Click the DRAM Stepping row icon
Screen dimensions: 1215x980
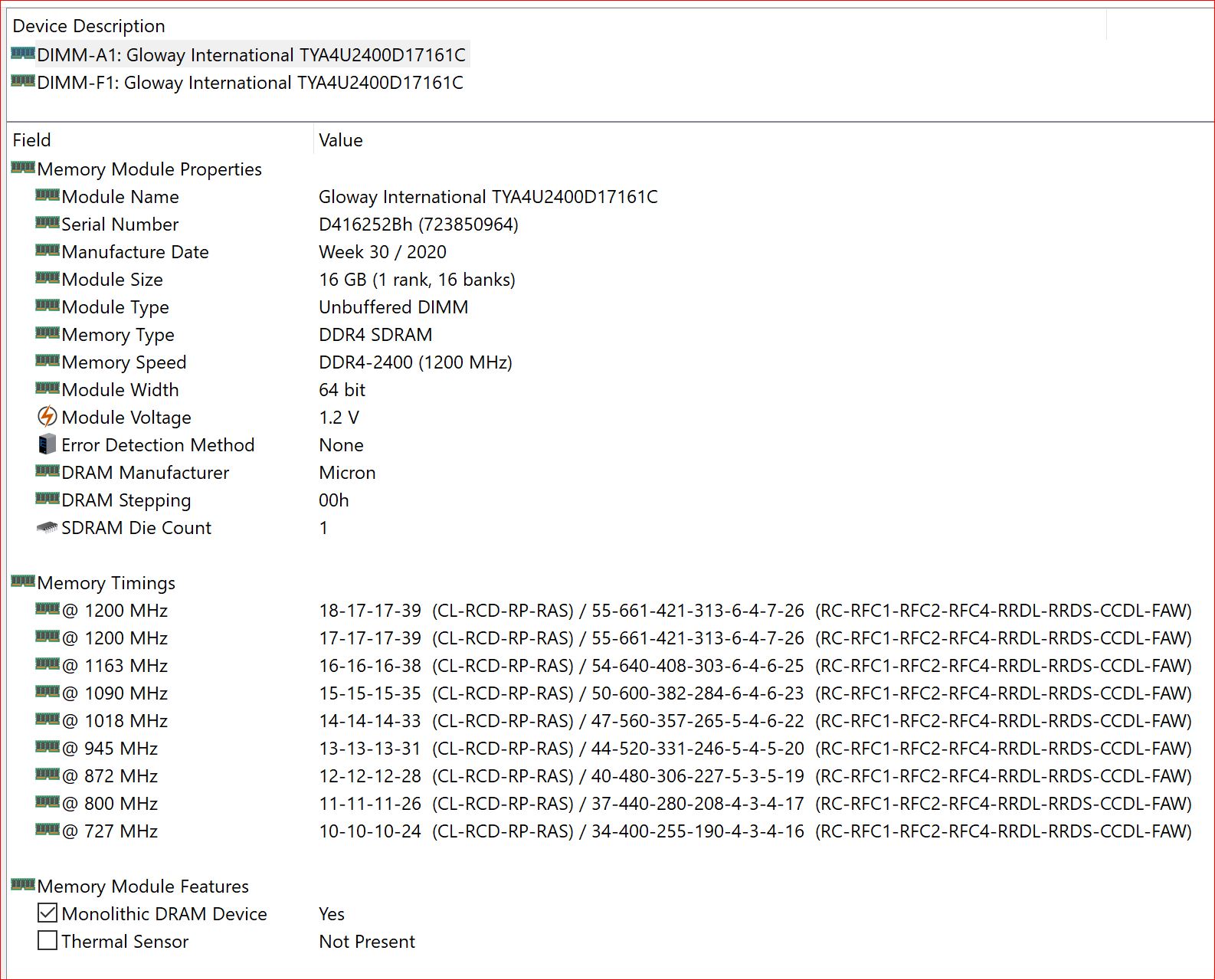(x=47, y=499)
